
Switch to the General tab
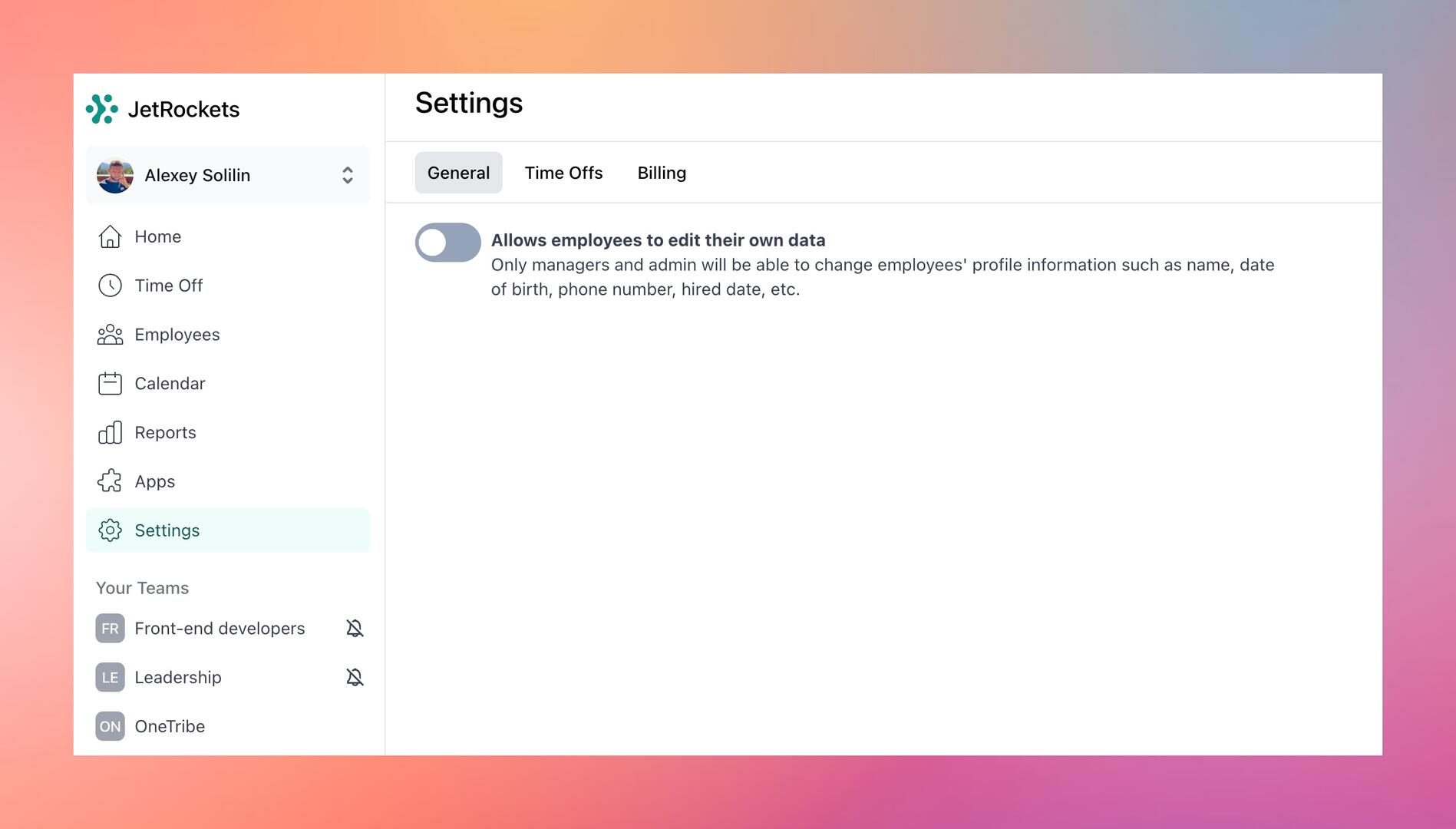[458, 173]
